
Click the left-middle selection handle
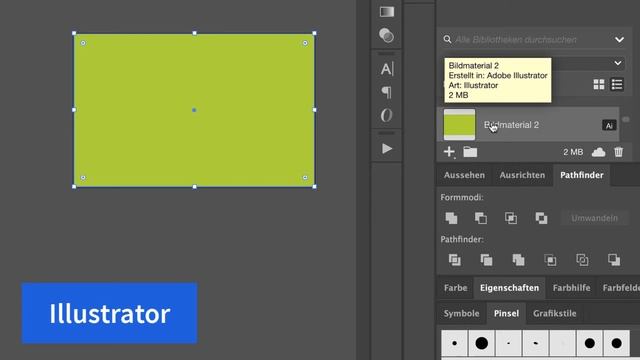pos(74,110)
